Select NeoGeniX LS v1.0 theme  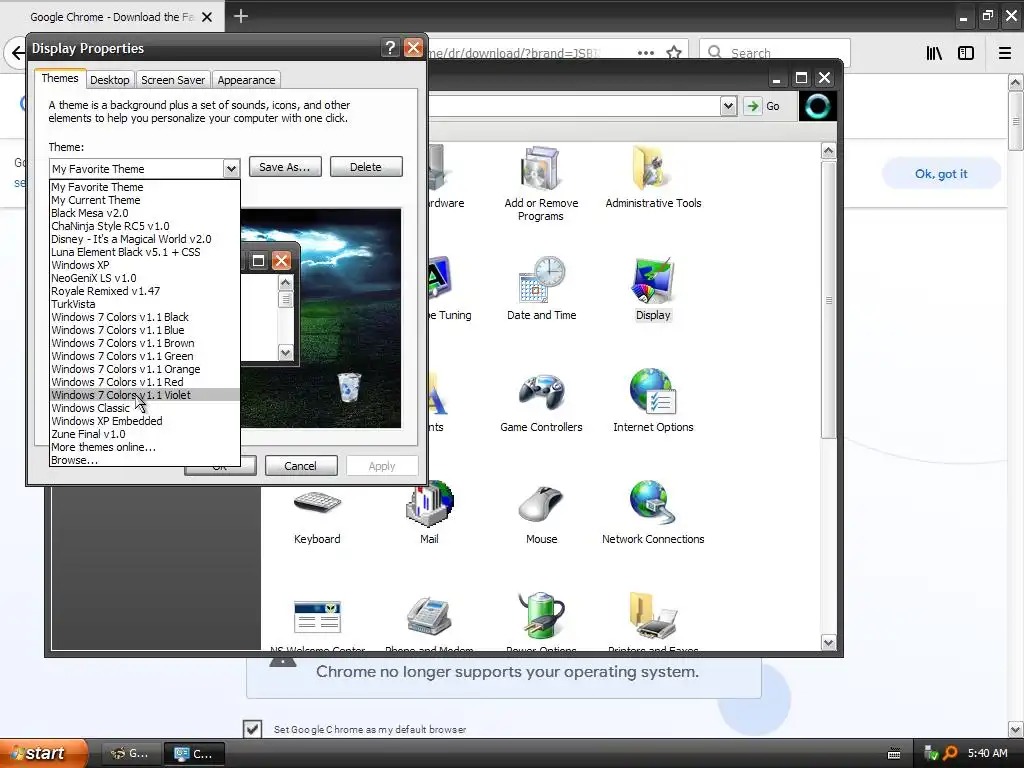144,278
